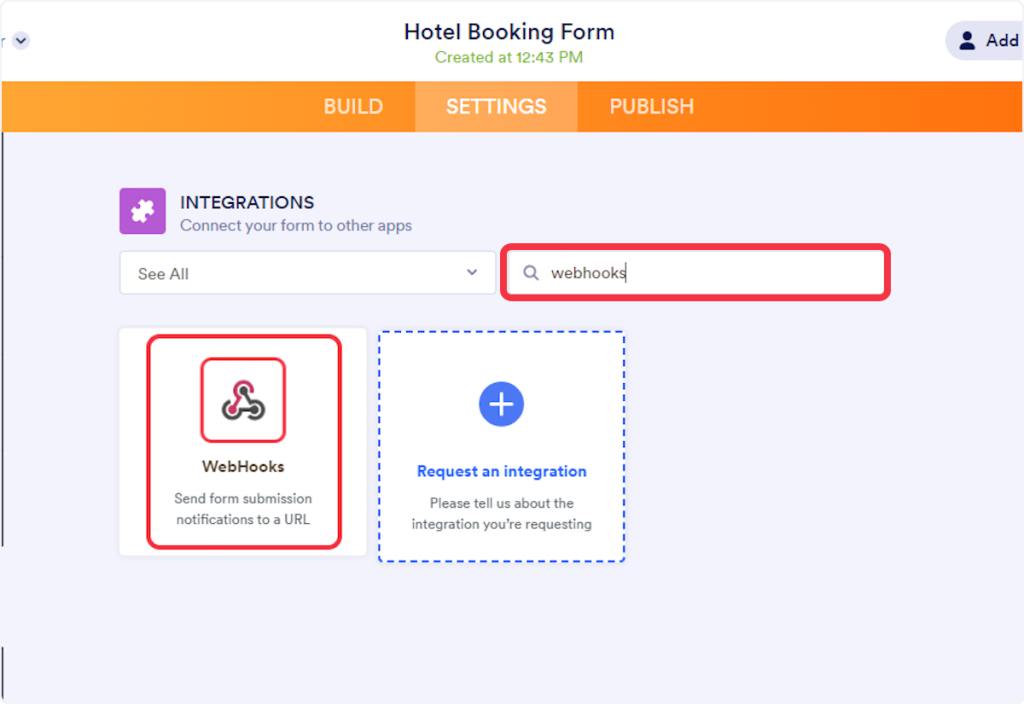Click the WebHooks logo icon
Screen dimensions: 1024x704
click(x=243, y=400)
